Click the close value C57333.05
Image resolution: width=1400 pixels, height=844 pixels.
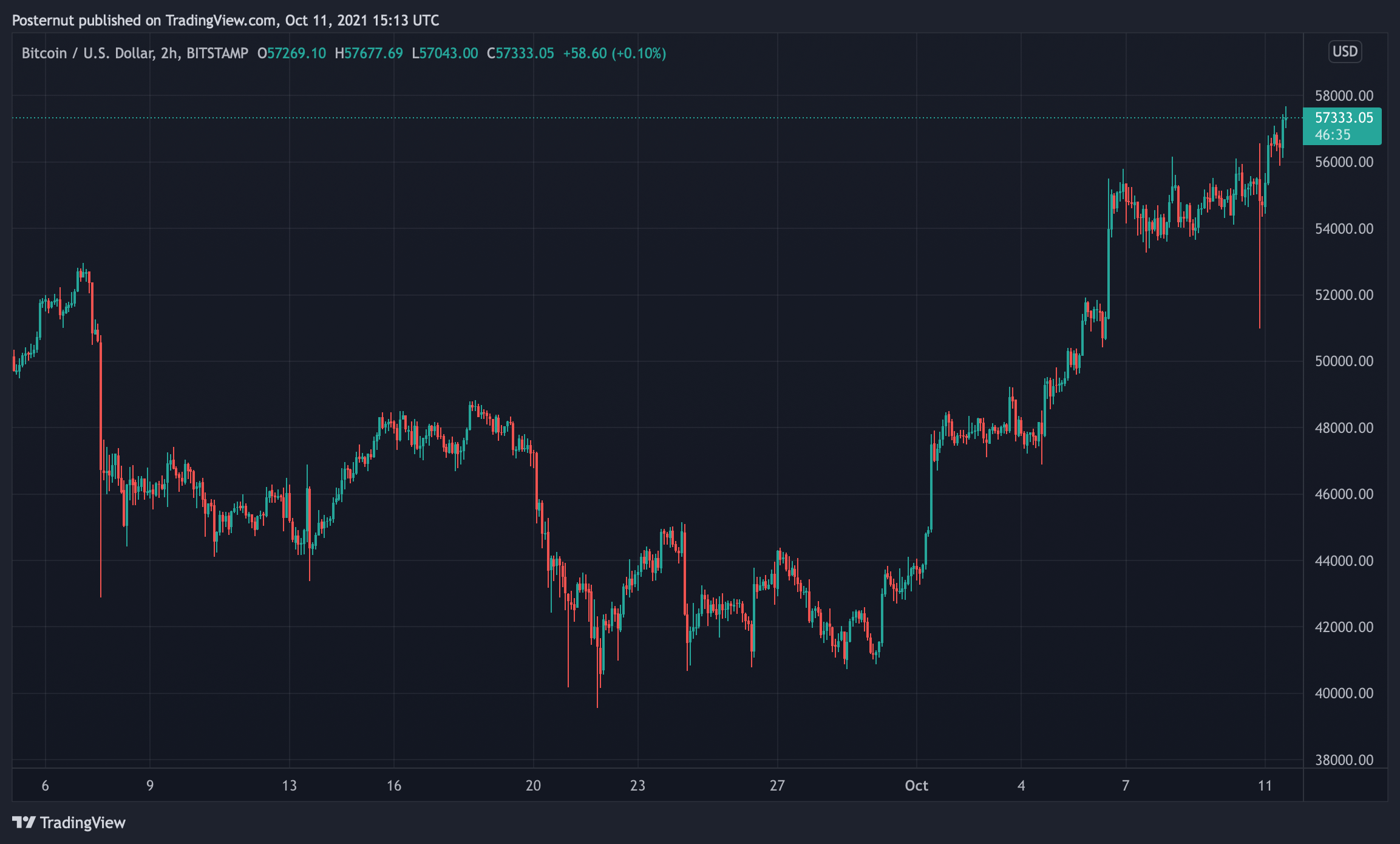(520, 53)
